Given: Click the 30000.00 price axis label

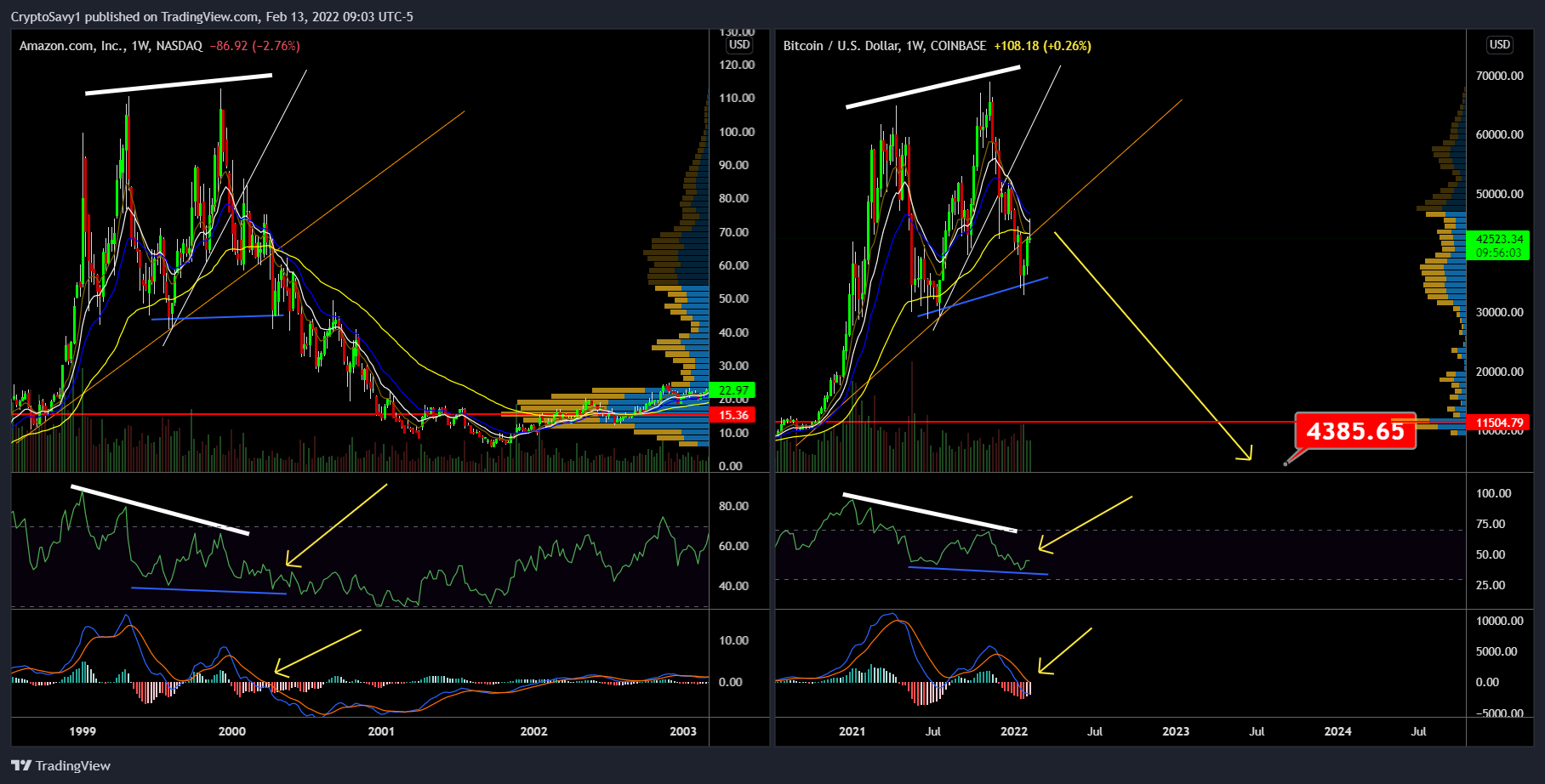Looking at the screenshot, I should pos(1500,312).
